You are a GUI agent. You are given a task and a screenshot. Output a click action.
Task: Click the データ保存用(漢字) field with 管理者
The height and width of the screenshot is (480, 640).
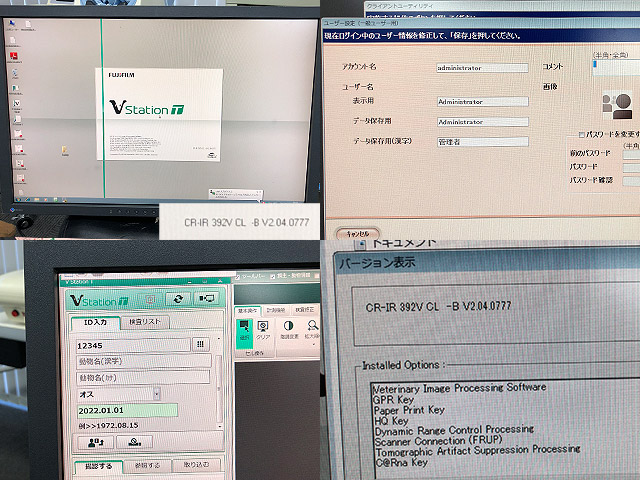(482, 142)
